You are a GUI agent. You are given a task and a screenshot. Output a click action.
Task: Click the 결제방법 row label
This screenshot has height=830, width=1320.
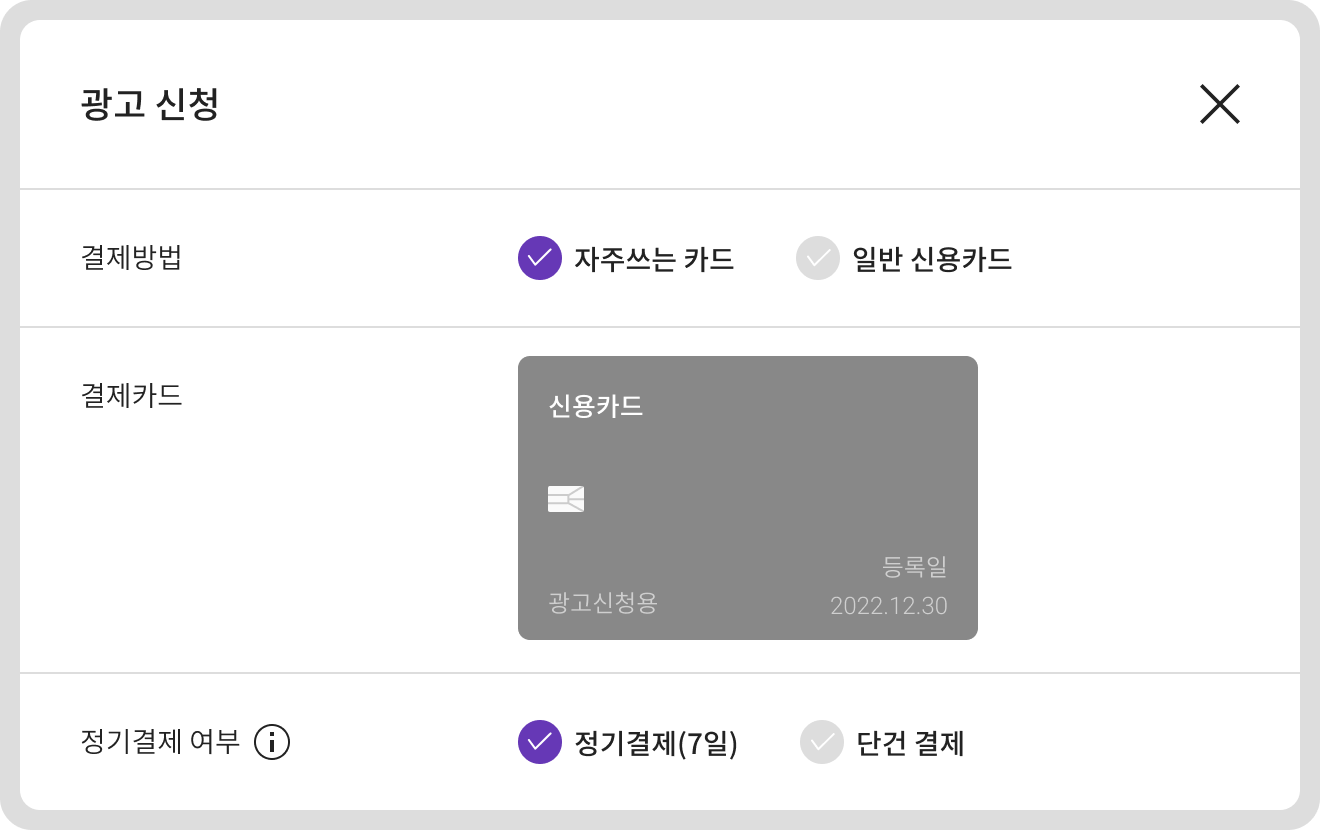pyautogui.click(x=131, y=258)
